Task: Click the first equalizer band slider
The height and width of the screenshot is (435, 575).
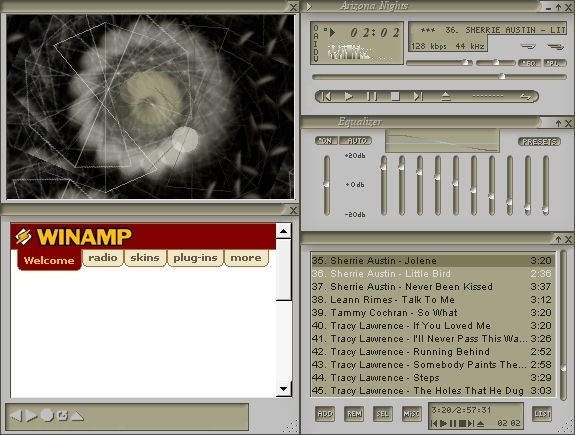Action: [384, 185]
